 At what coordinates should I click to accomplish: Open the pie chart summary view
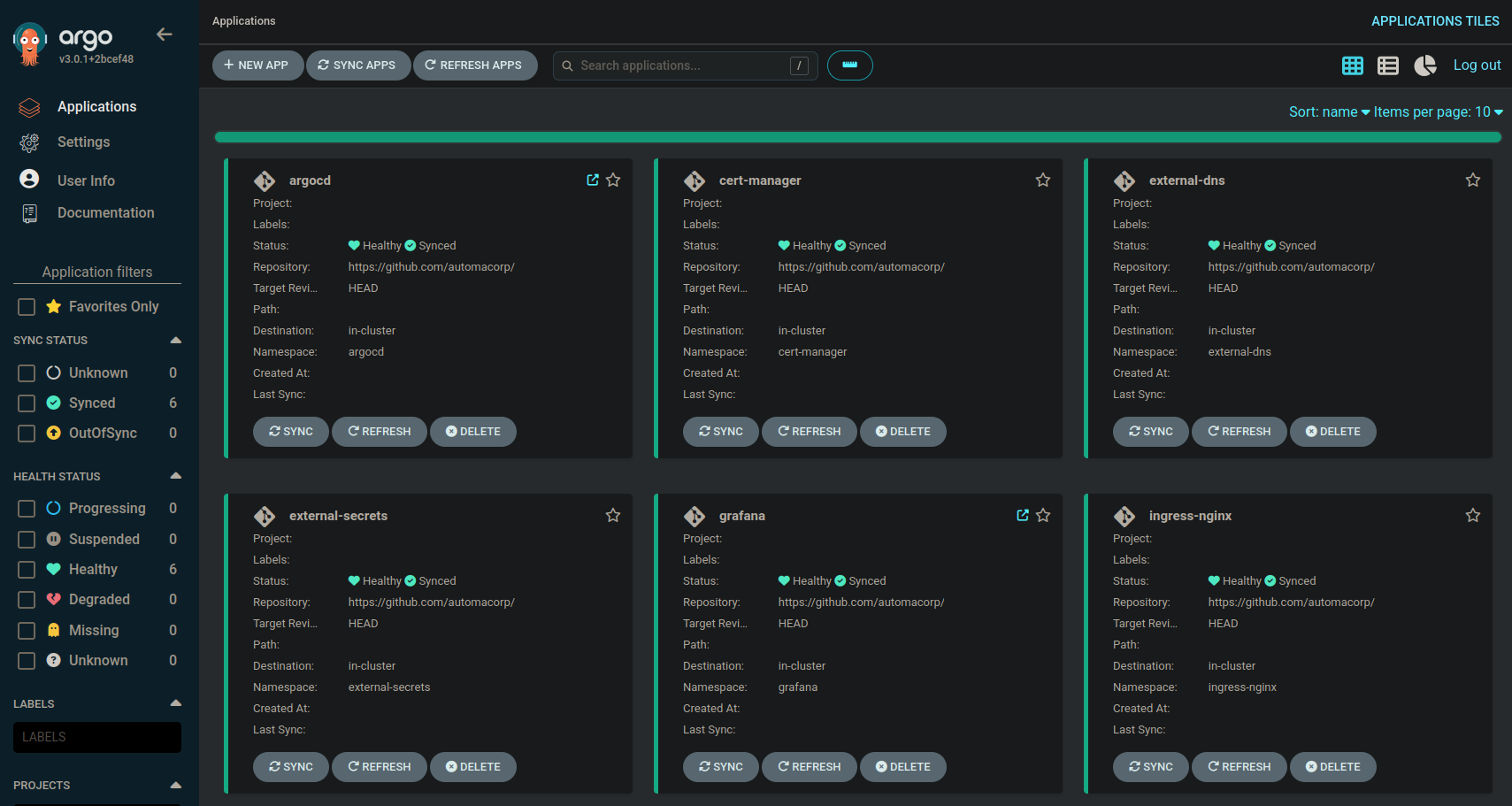click(1424, 65)
